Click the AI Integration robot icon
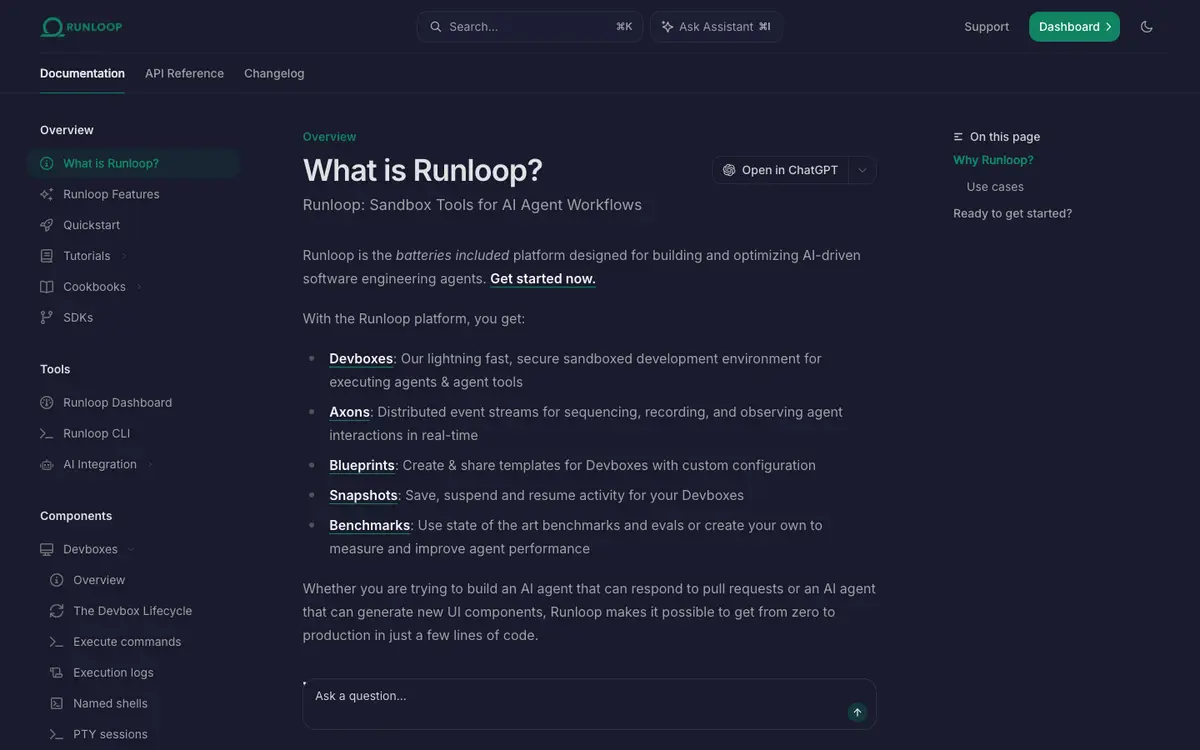Viewport: 1200px width, 750px height. point(46,465)
